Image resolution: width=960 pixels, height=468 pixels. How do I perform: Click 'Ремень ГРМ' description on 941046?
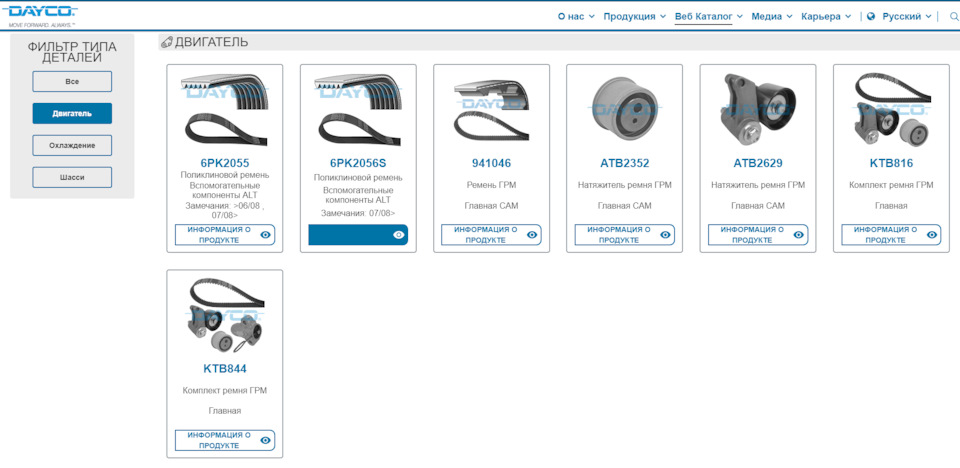(x=491, y=184)
